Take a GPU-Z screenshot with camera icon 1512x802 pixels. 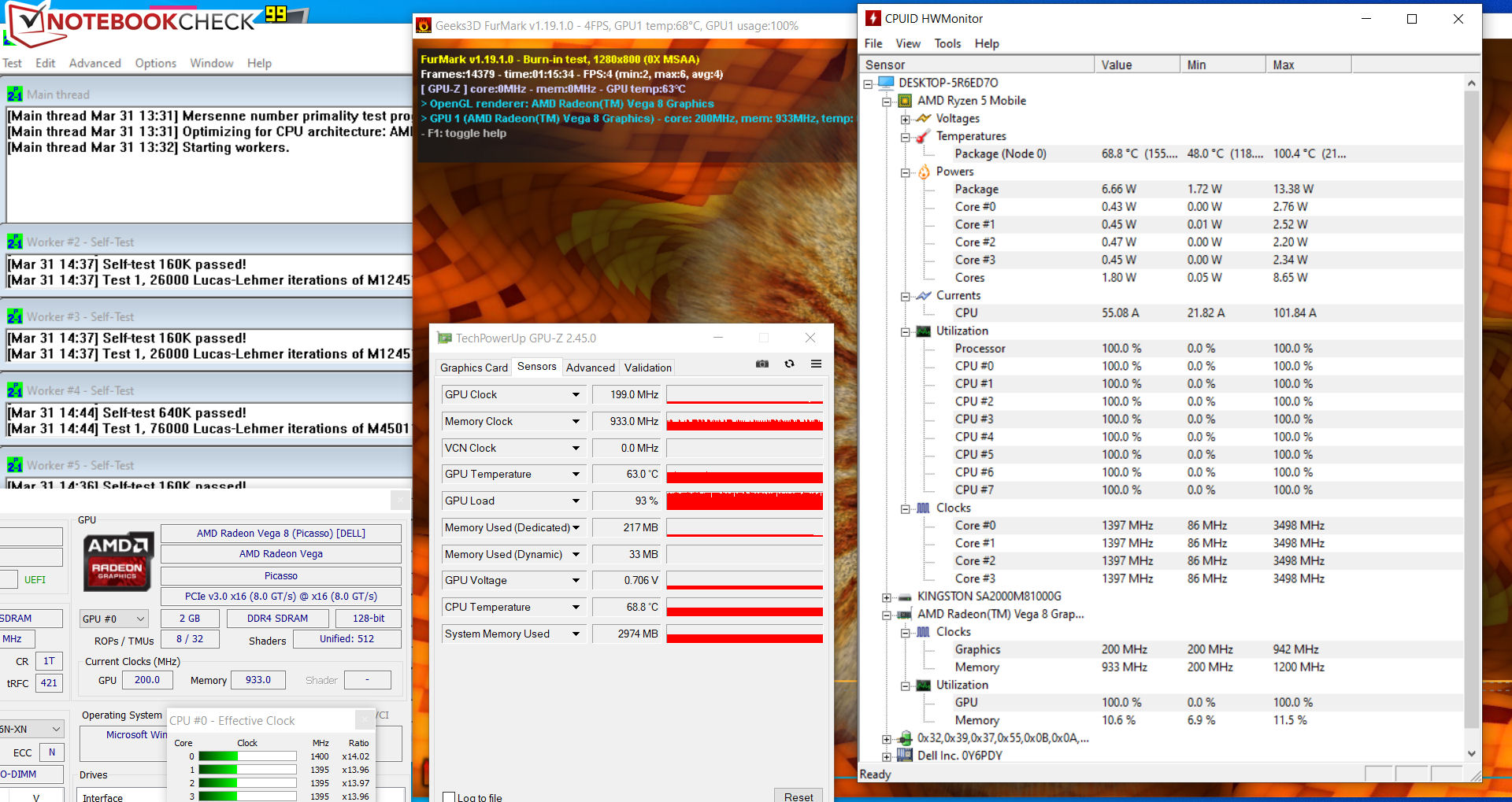point(762,364)
